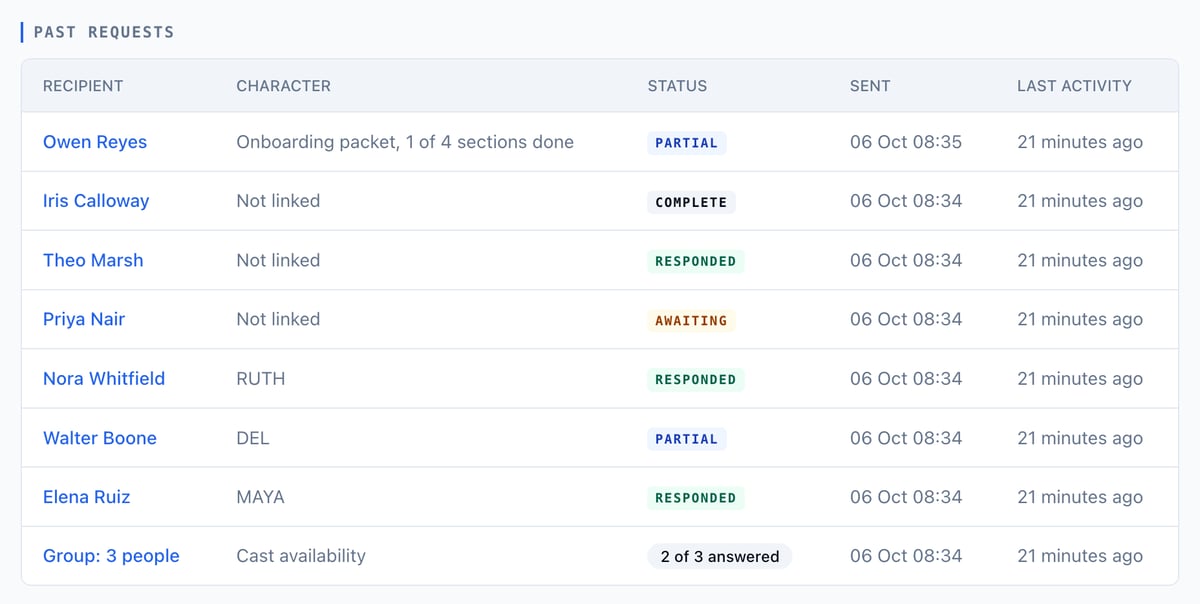
Task: Click the 'Past Requests' section heading
Action: 104,32
